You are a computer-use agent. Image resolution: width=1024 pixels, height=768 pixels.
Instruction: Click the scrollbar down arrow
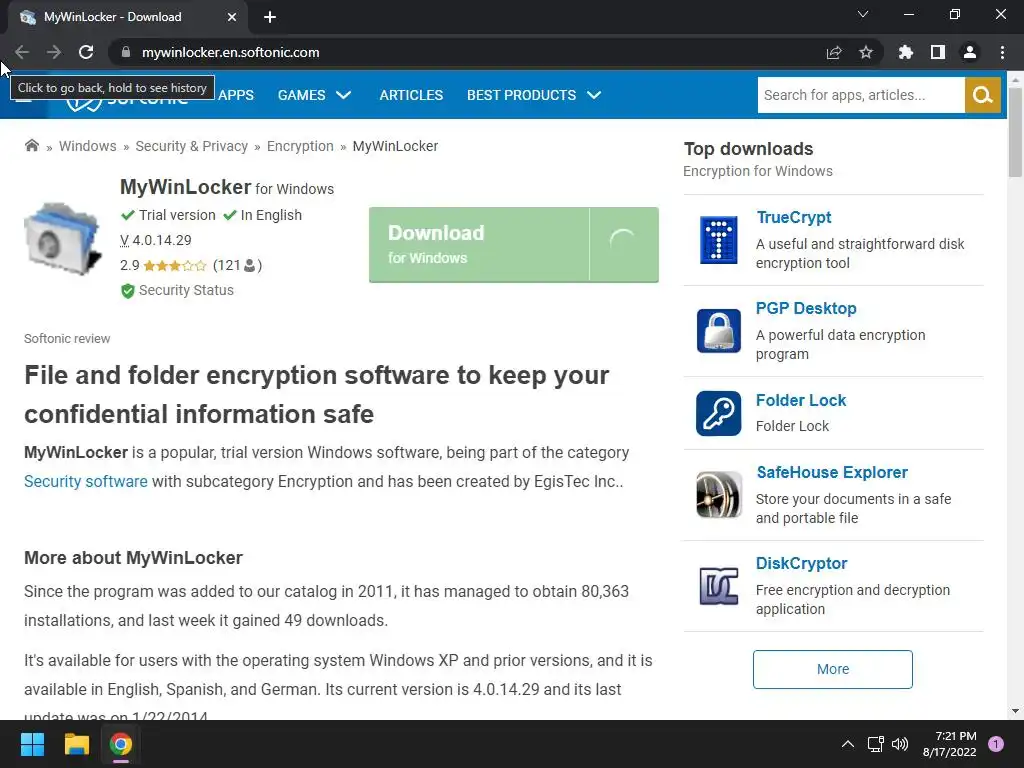pyautogui.click(x=1015, y=711)
